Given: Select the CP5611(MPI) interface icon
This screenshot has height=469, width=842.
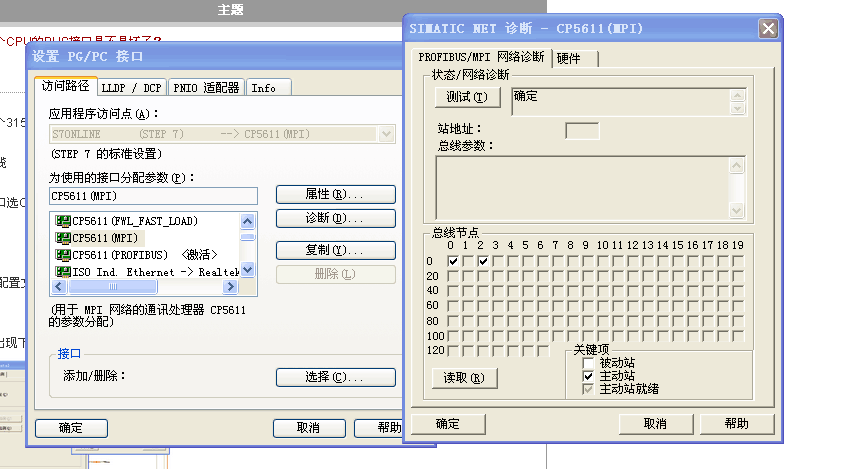Looking at the screenshot, I should tap(63, 237).
